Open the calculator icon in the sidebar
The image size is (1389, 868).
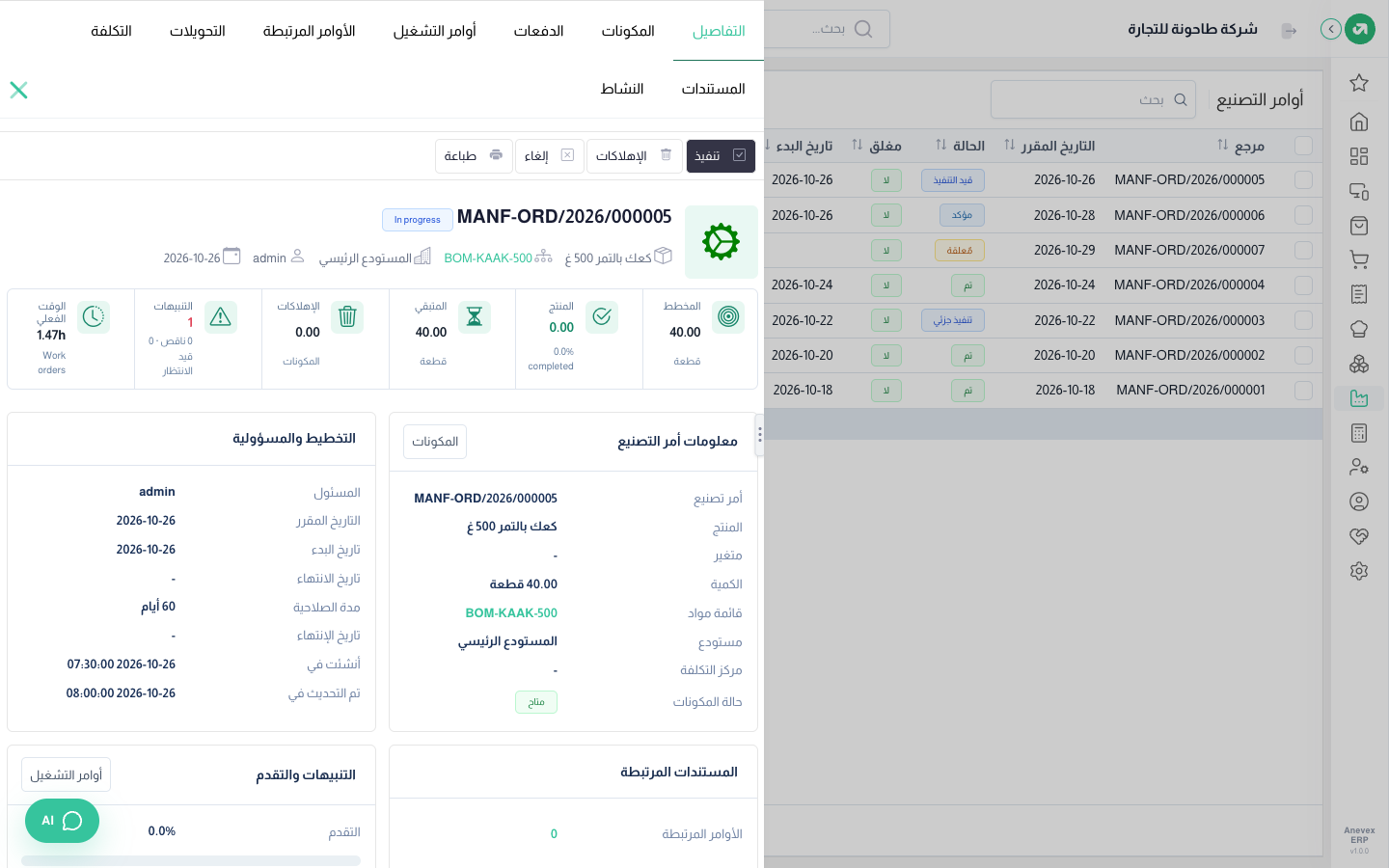(x=1359, y=433)
